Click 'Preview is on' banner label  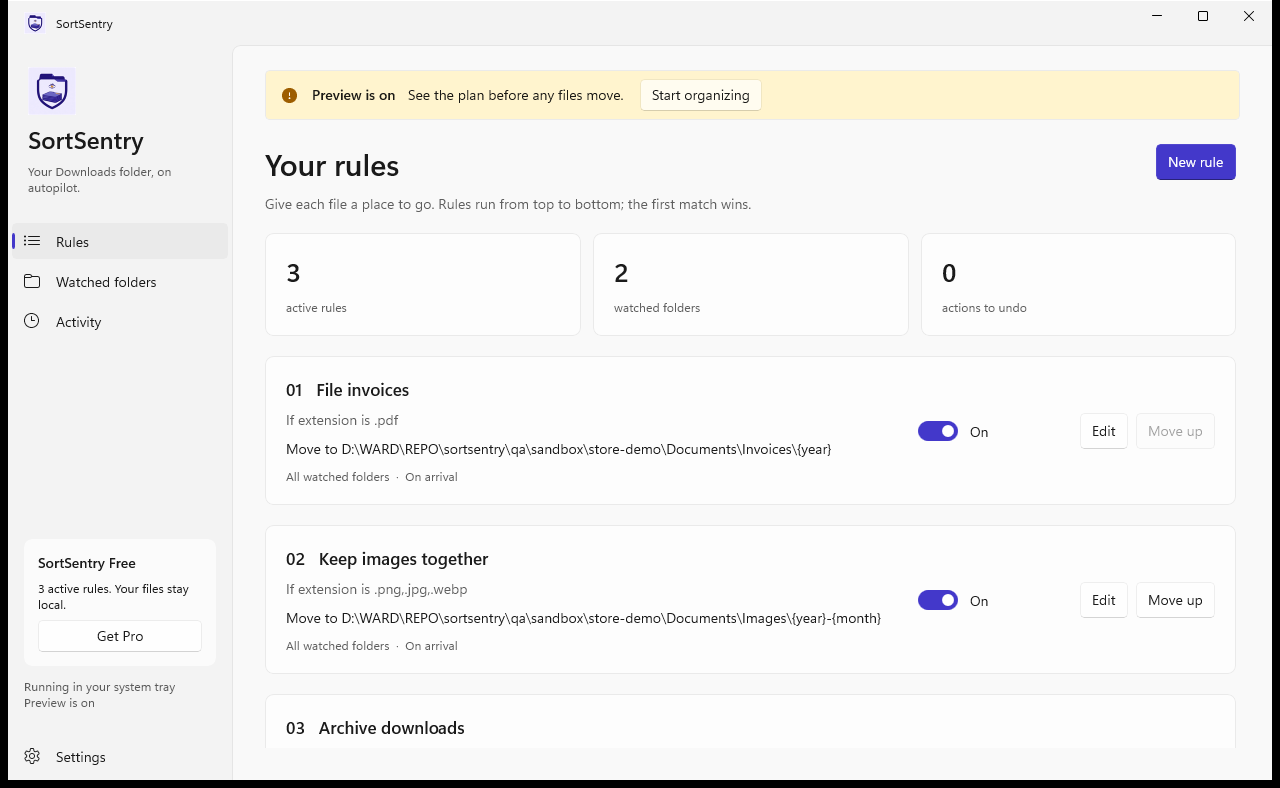point(353,95)
